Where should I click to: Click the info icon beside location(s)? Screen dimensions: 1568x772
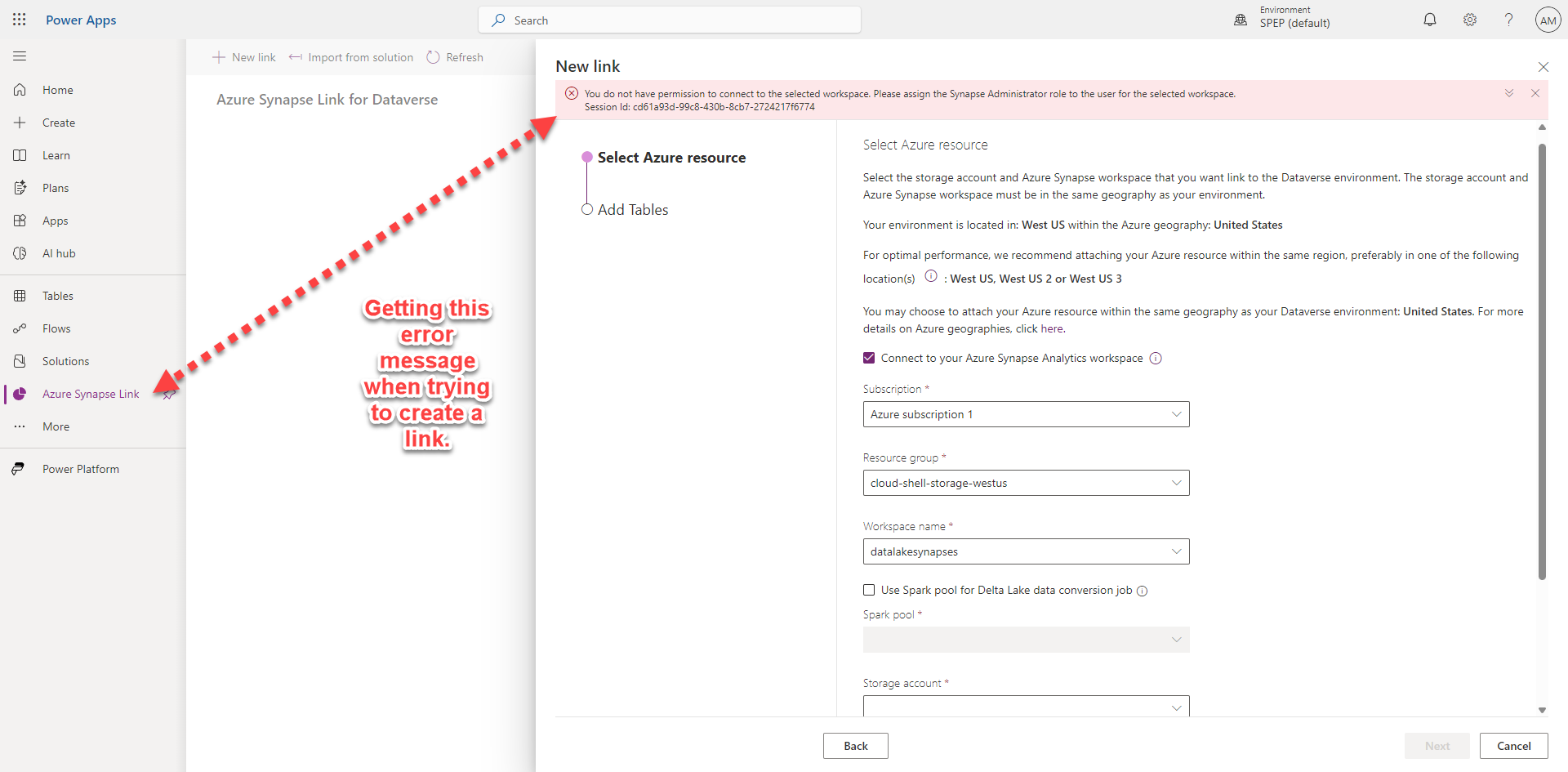point(931,276)
